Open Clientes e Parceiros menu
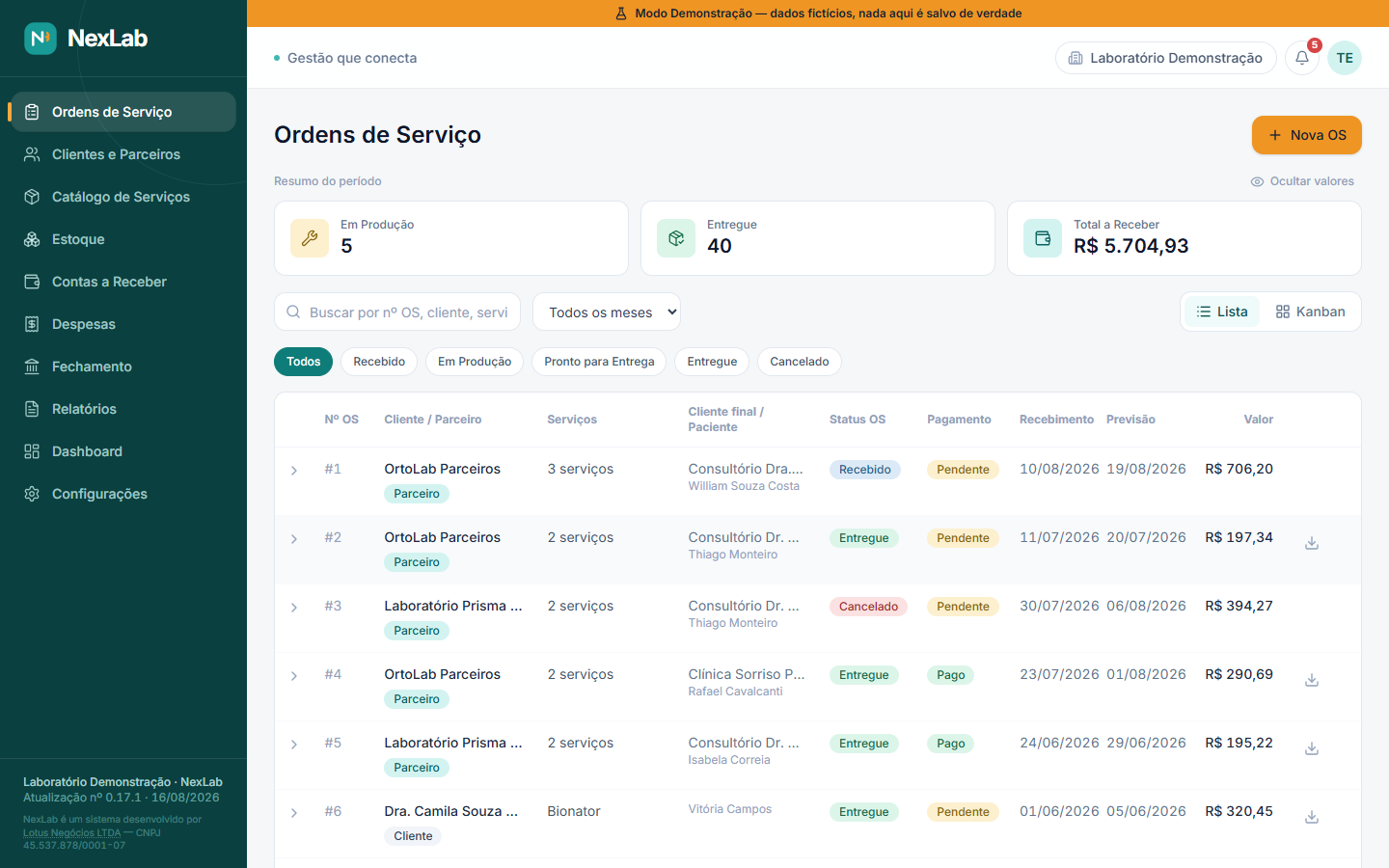 pos(123,154)
